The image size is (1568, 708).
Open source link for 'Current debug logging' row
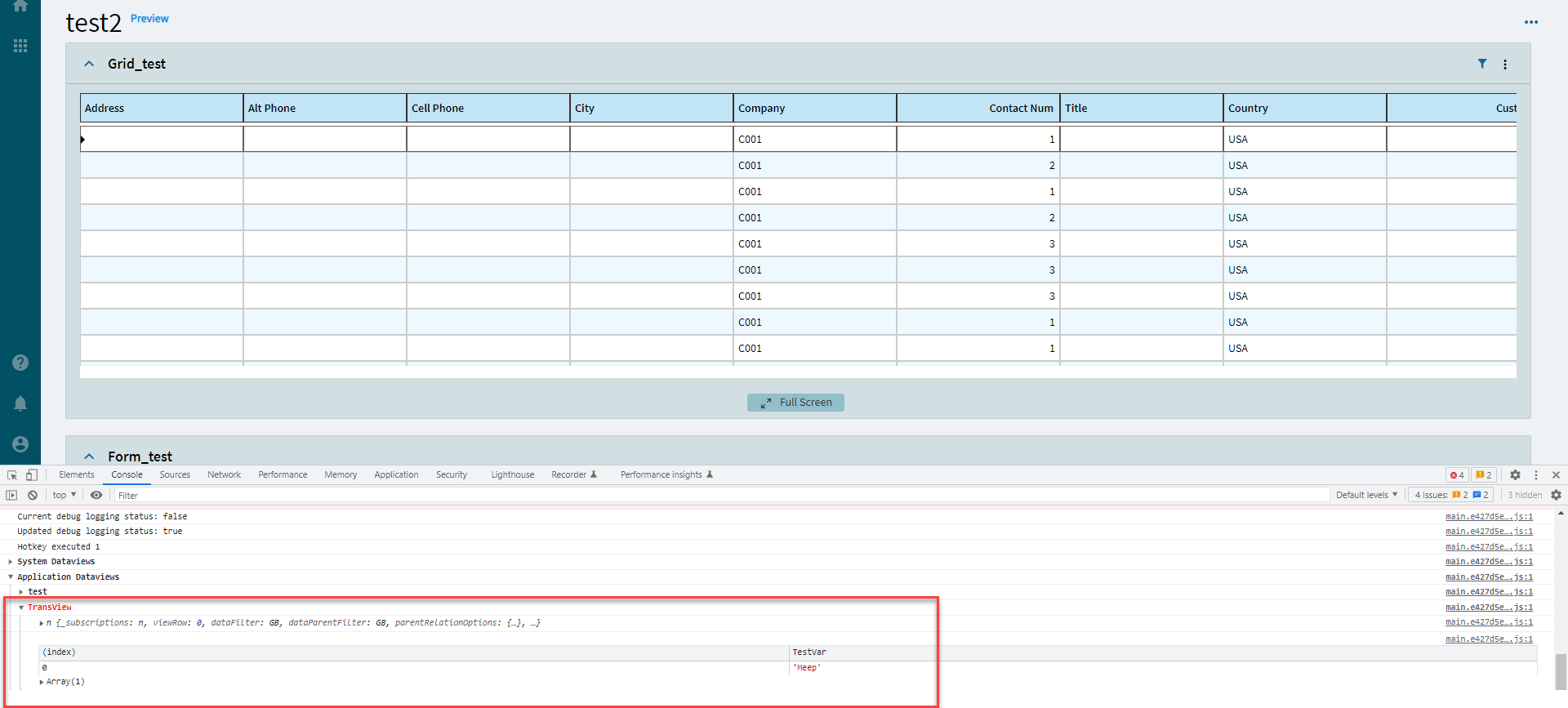[1489, 516]
